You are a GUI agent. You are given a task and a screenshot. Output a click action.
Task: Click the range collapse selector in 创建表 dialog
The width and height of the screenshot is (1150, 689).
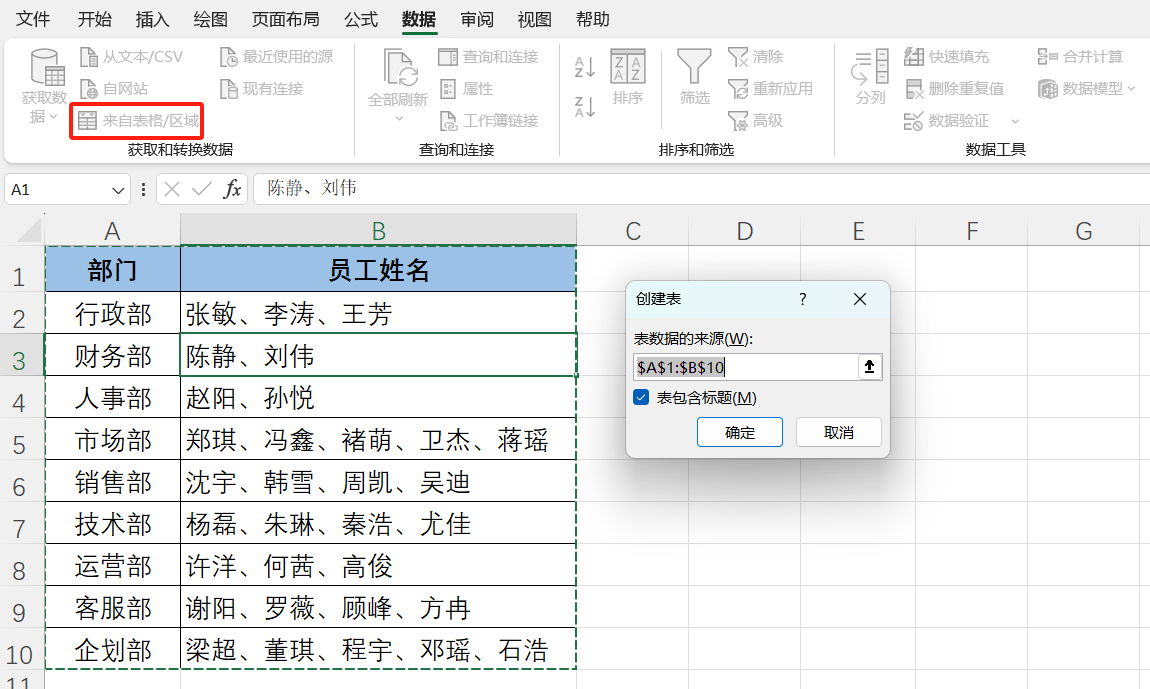pyautogui.click(x=869, y=366)
